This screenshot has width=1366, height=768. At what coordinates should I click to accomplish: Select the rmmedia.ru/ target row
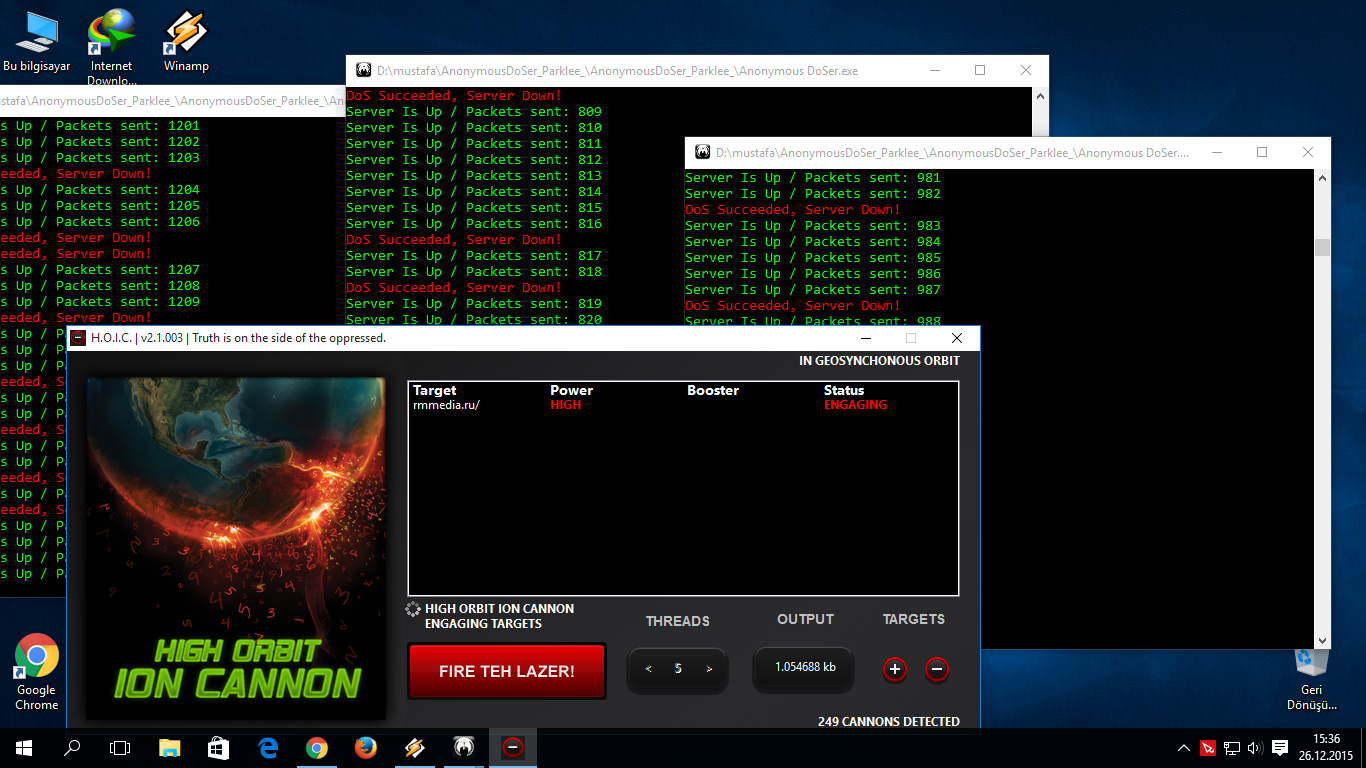(x=683, y=405)
